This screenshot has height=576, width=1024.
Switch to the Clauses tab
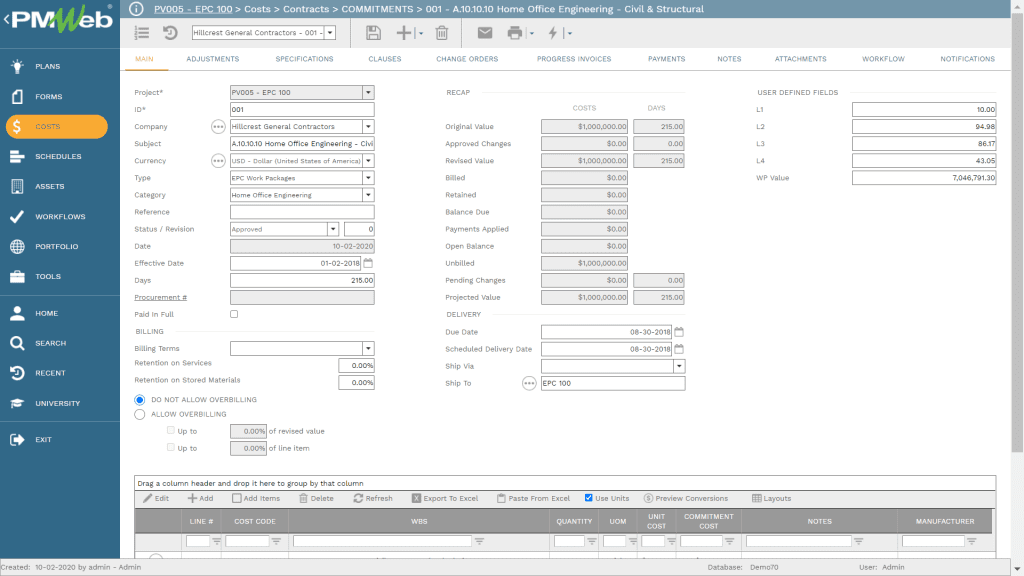(x=385, y=59)
